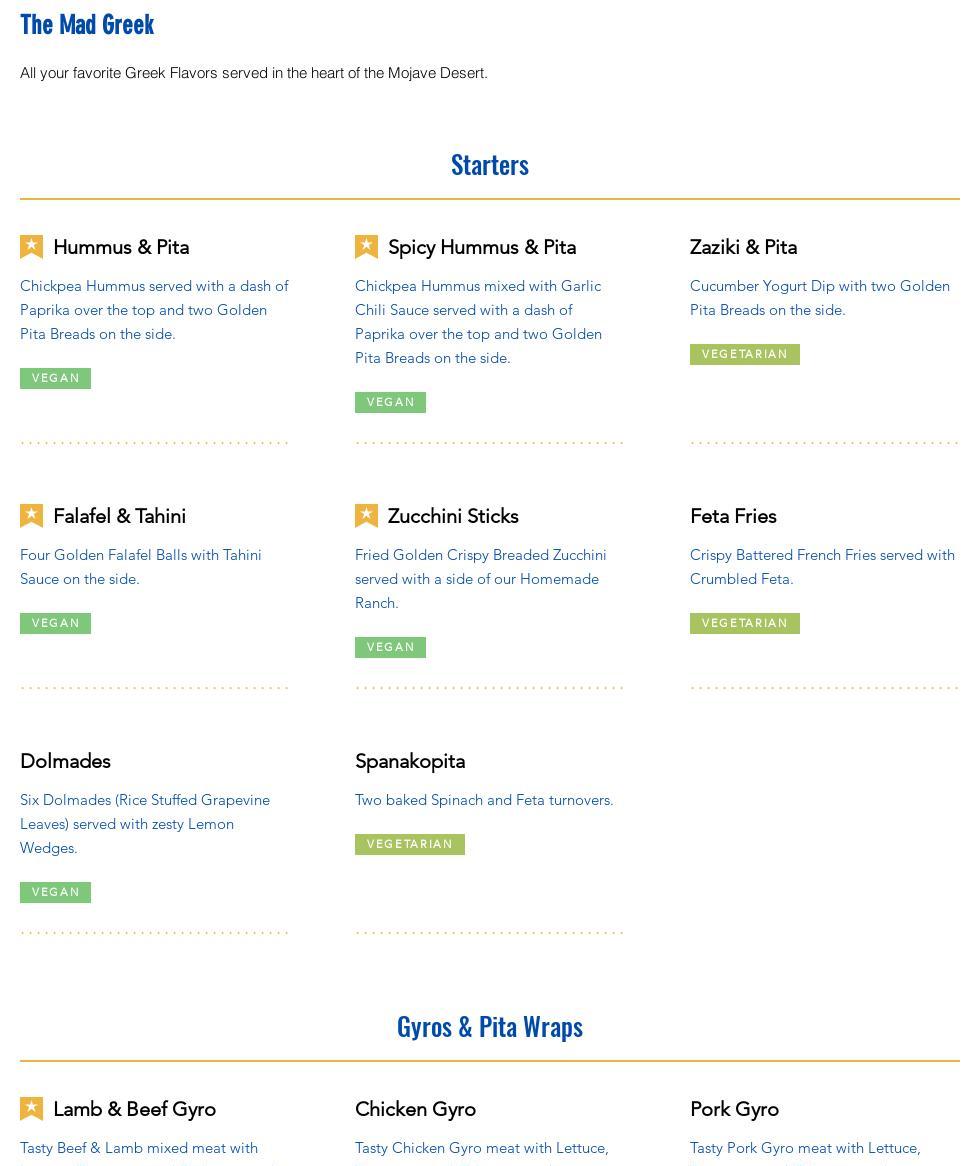Click the featured star icon beside Hummus & Pita
Viewport: 965px width, 1166px height.
31,247
